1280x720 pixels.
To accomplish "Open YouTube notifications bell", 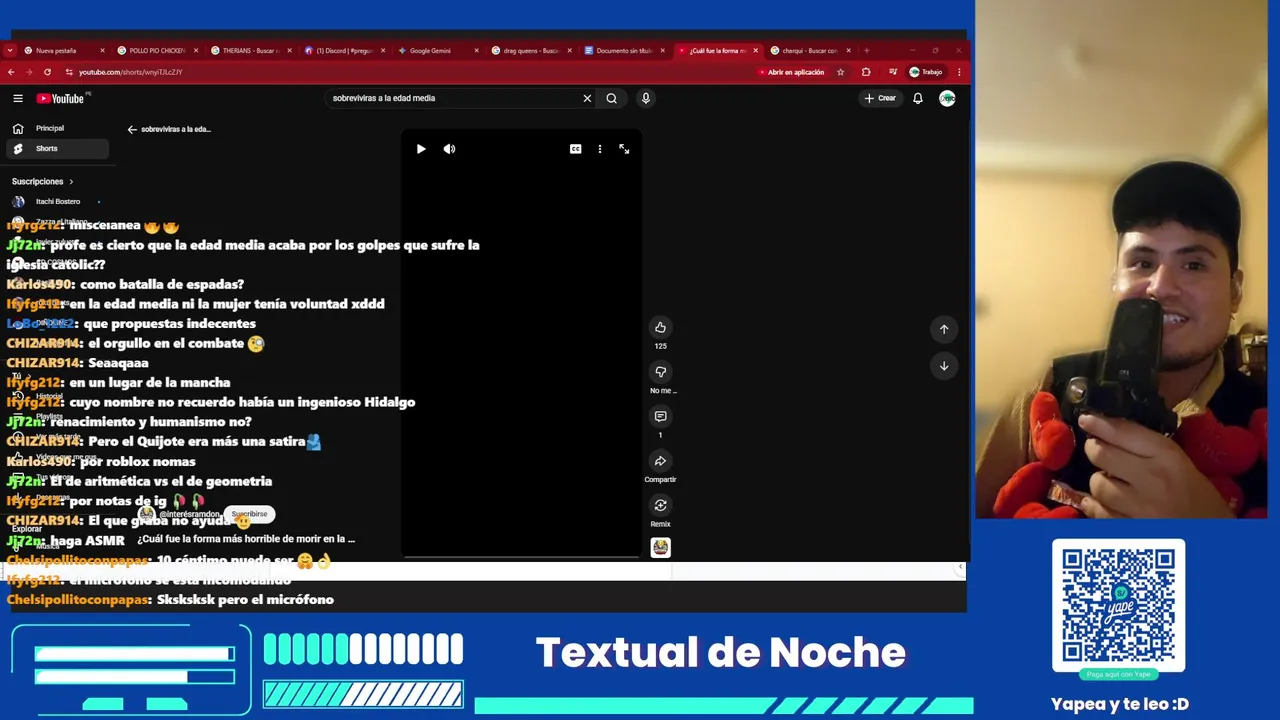I will (x=917, y=98).
